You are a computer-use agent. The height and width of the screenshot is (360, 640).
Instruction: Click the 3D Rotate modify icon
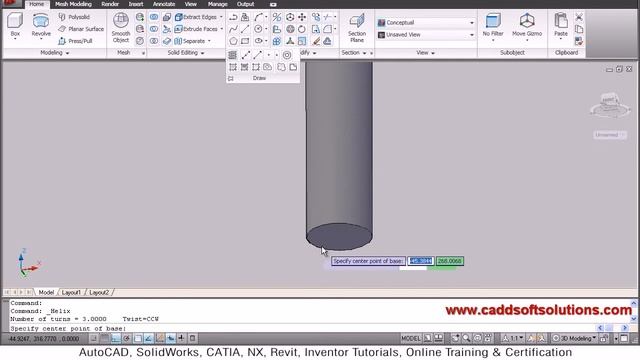coord(290,29)
